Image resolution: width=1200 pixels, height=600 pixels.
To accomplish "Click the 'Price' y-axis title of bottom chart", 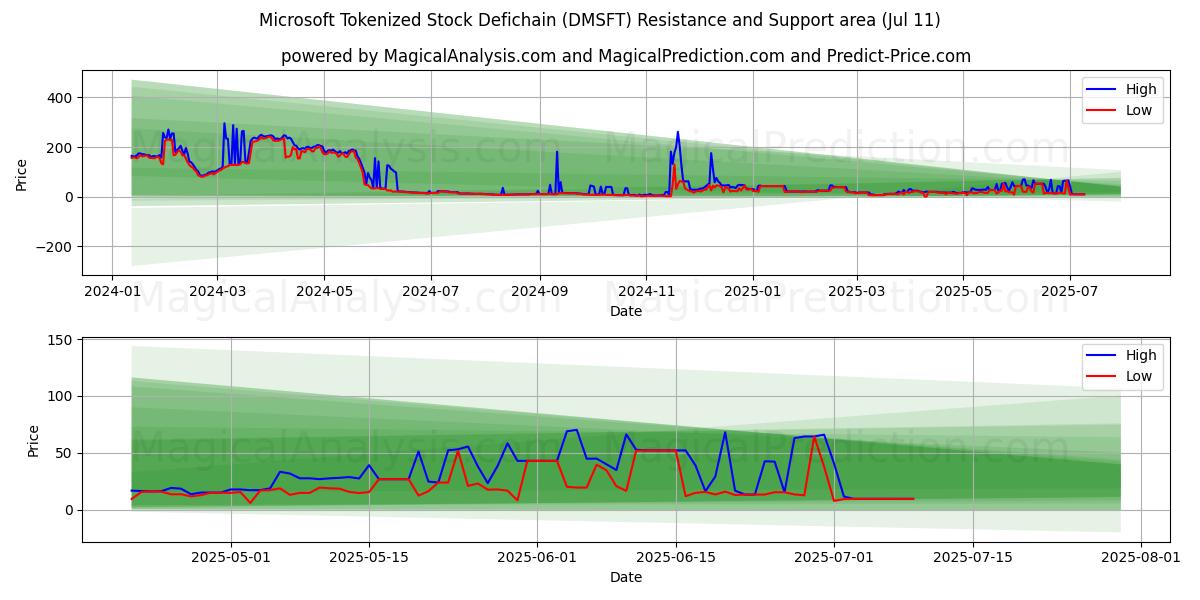I will 33,440.
